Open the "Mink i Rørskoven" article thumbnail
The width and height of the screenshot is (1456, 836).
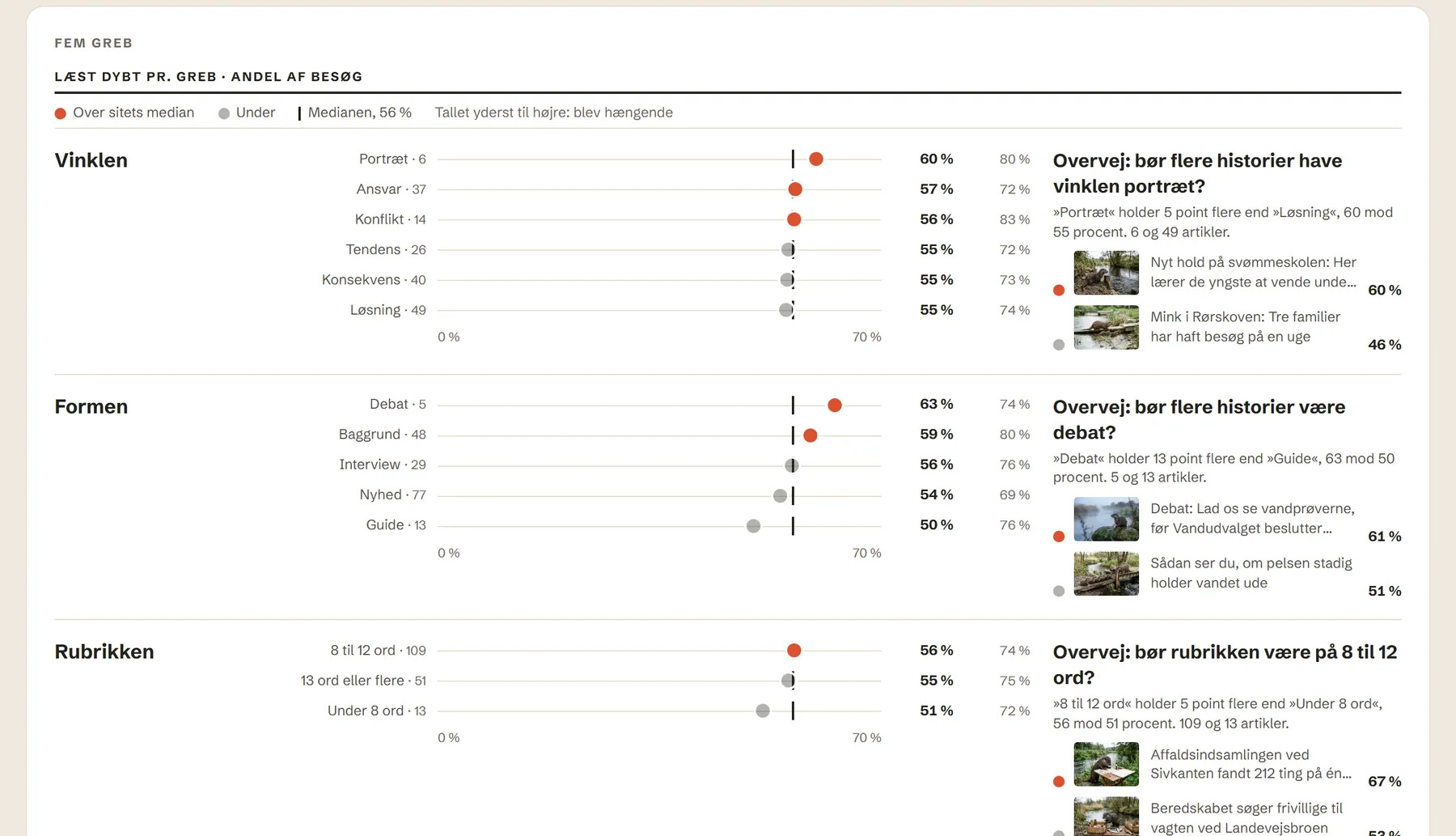tap(1106, 327)
